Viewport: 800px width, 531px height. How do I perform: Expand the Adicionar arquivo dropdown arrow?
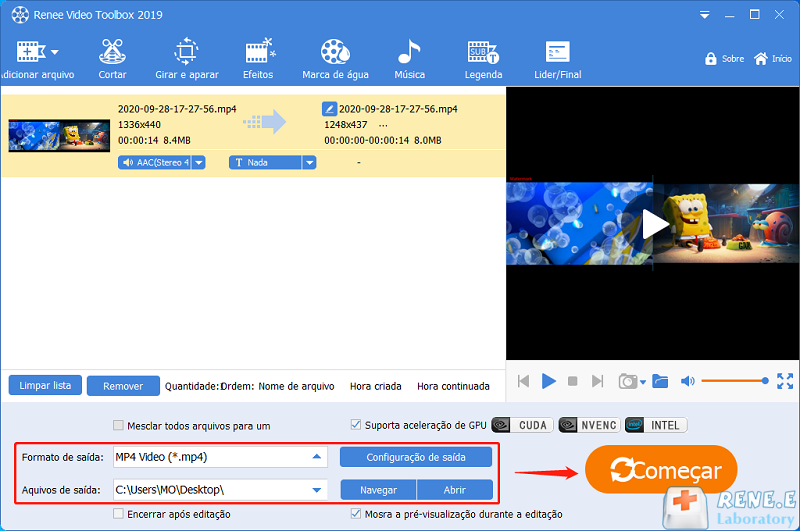[x=55, y=52]
